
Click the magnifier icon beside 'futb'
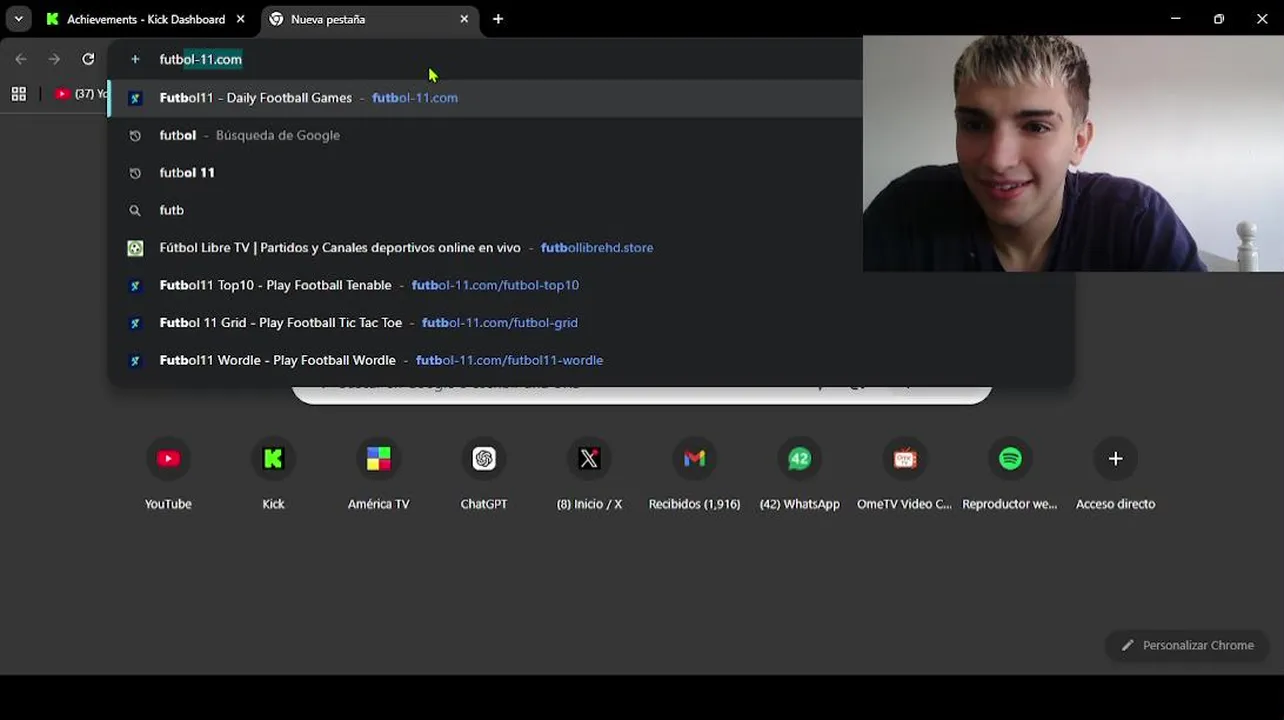(135, 210)
